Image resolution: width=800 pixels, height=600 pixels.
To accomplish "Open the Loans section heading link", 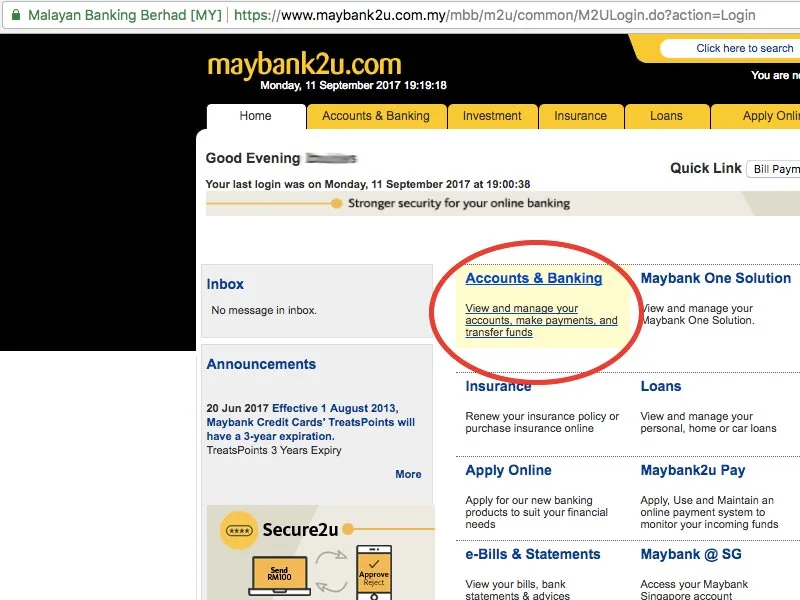I will (661, 386).
